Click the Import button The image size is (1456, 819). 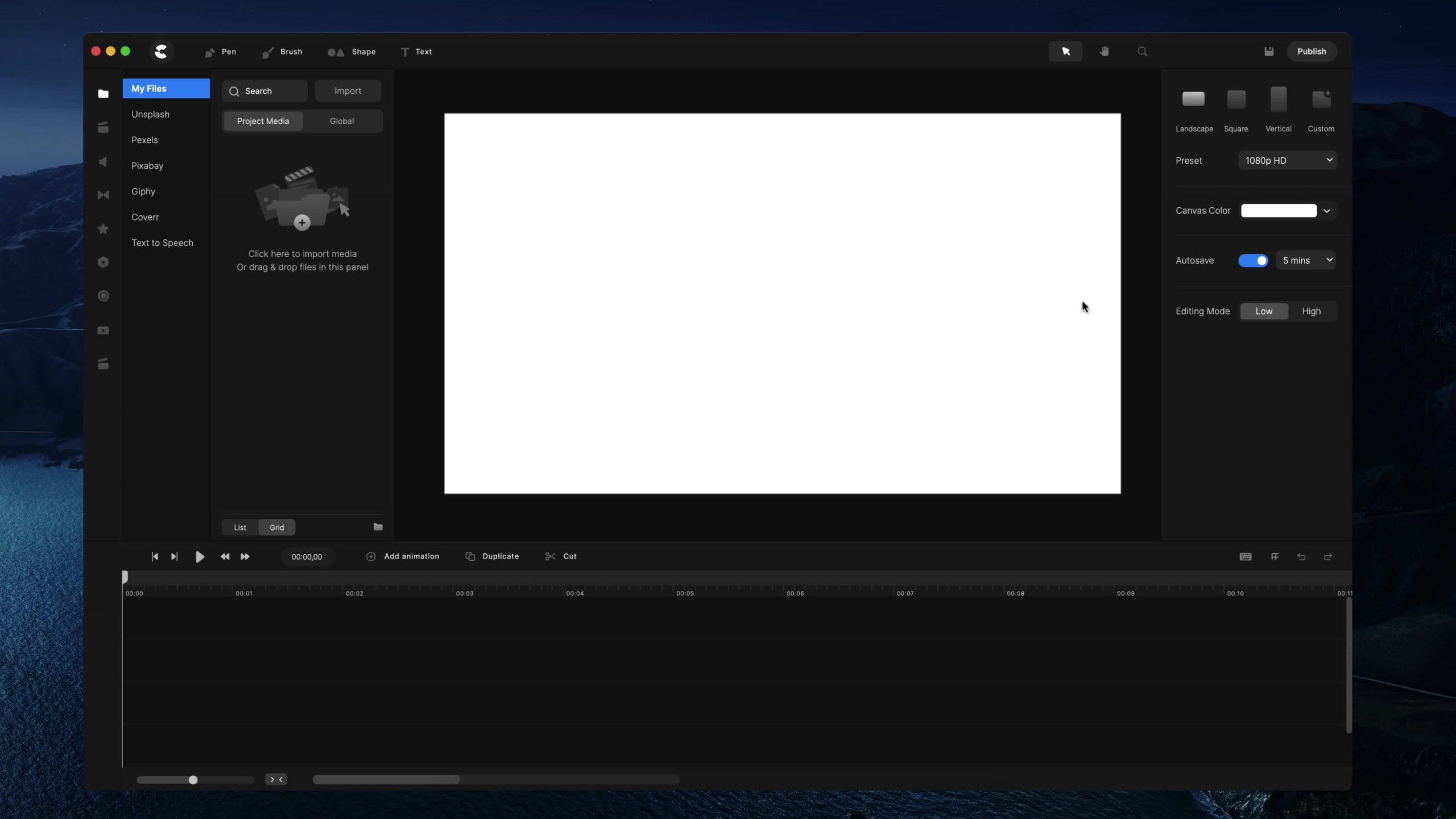[348, 90]
